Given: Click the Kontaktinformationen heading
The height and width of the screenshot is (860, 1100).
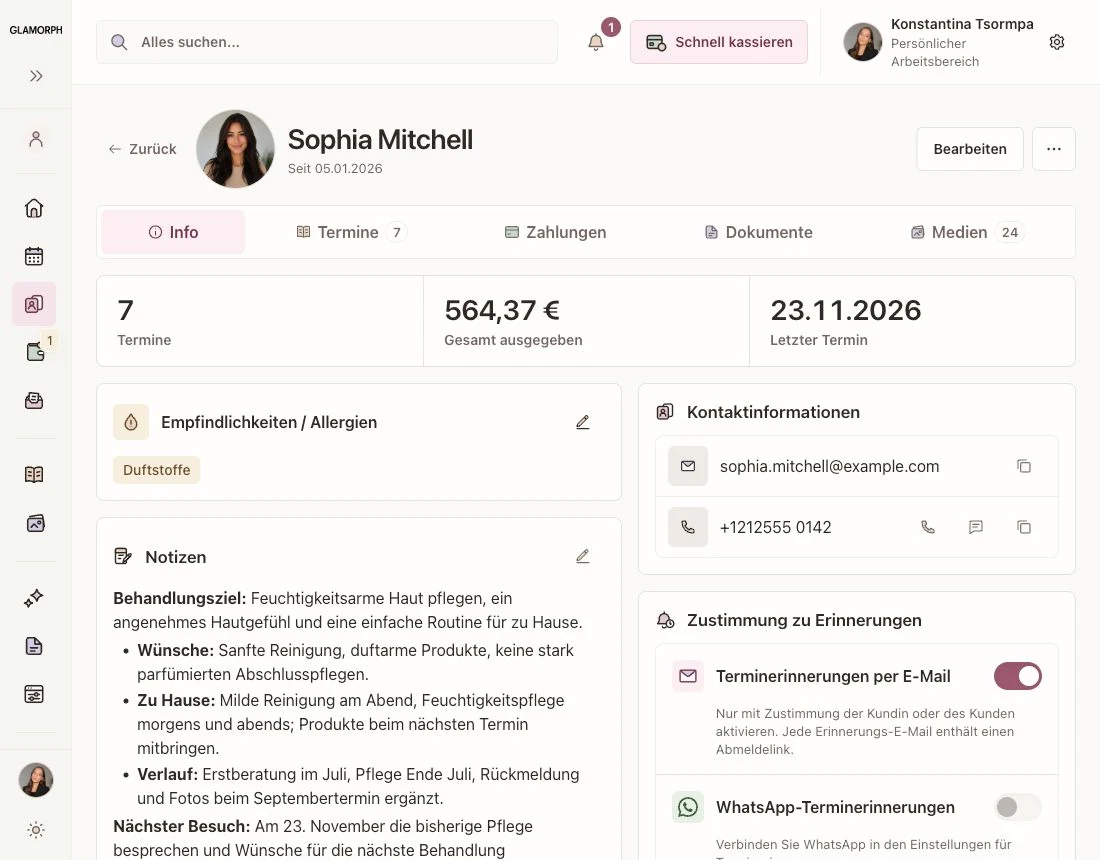Looking at the screenshot, I should coord(773,412).
